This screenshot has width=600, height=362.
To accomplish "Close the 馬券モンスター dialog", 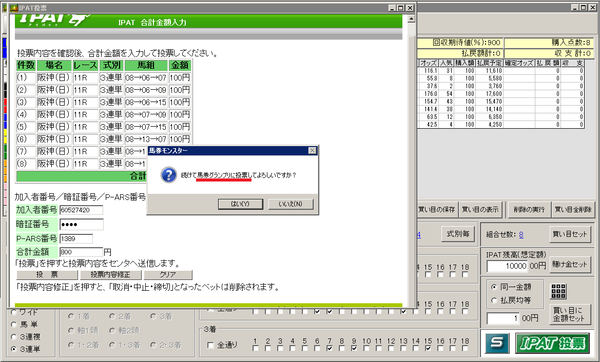I will click(x=312, y=151).
